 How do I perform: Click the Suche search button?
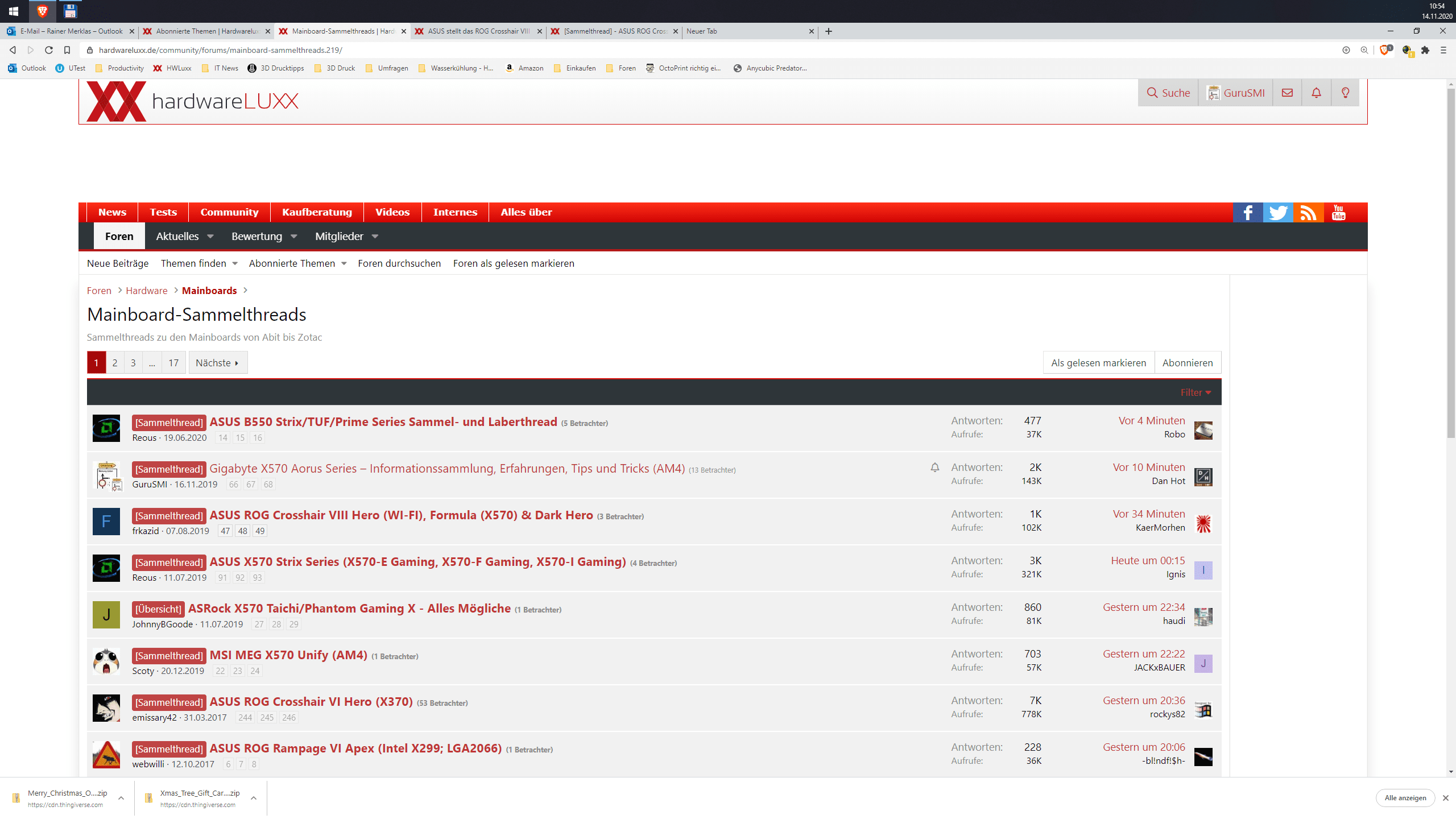[1168, 93]
